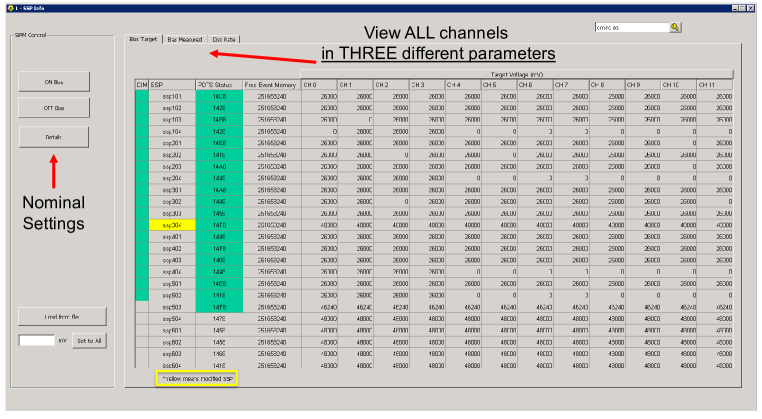
Task: Click the CH 4 column header
Action: click(463, 85)
